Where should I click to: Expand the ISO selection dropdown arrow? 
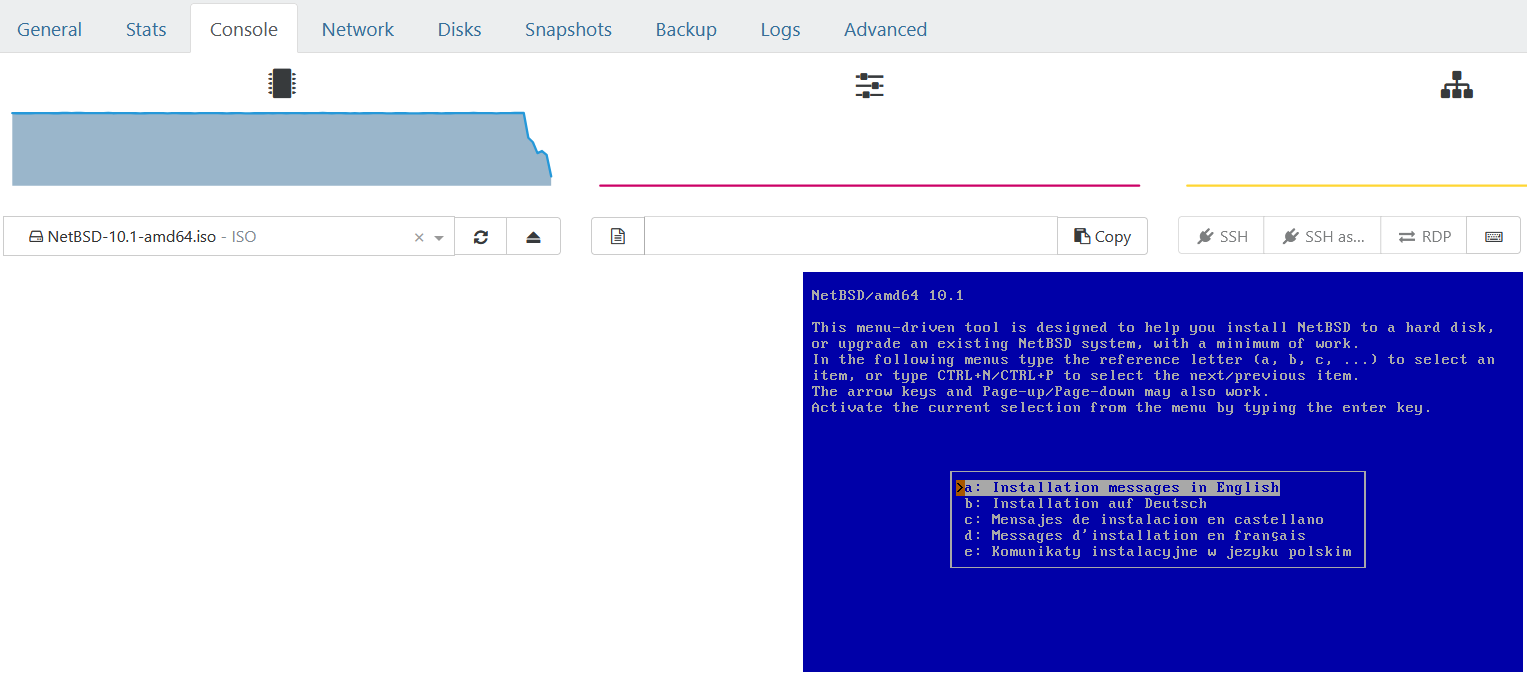439,238
